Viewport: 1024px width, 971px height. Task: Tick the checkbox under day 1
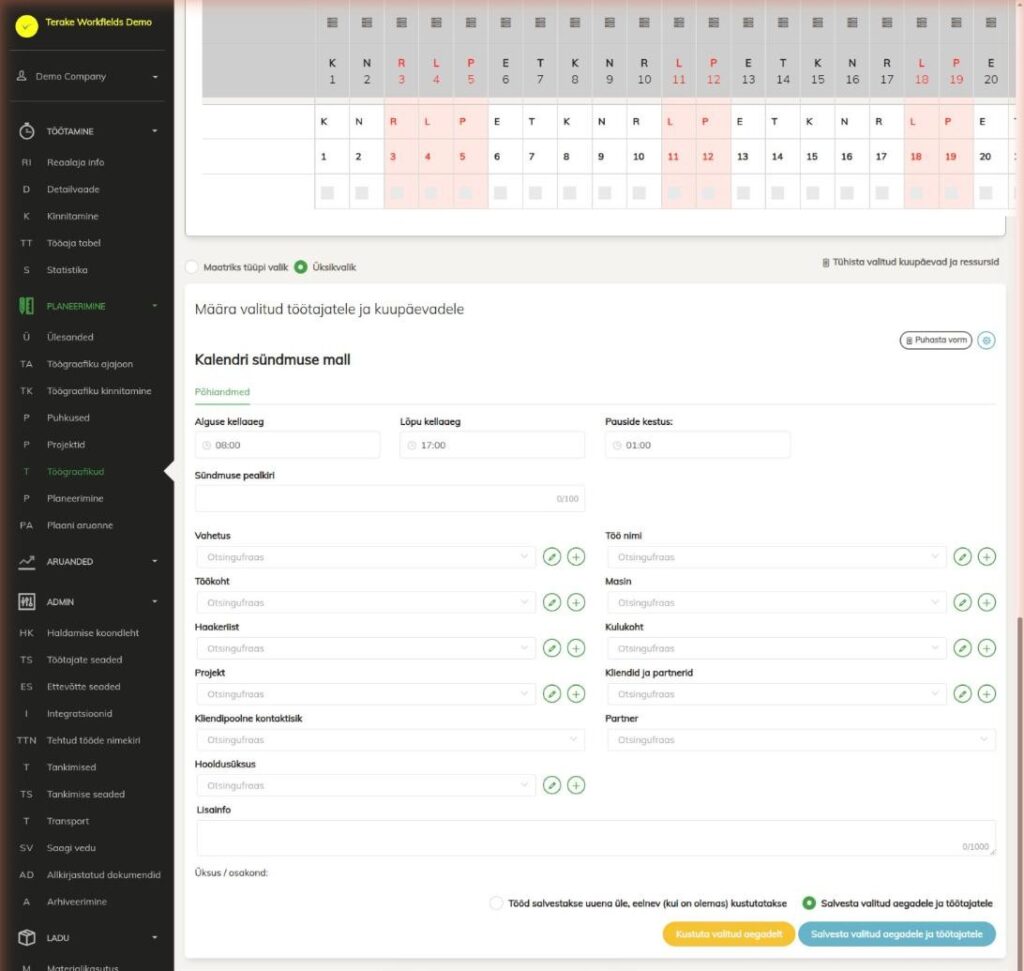[327, 193]
